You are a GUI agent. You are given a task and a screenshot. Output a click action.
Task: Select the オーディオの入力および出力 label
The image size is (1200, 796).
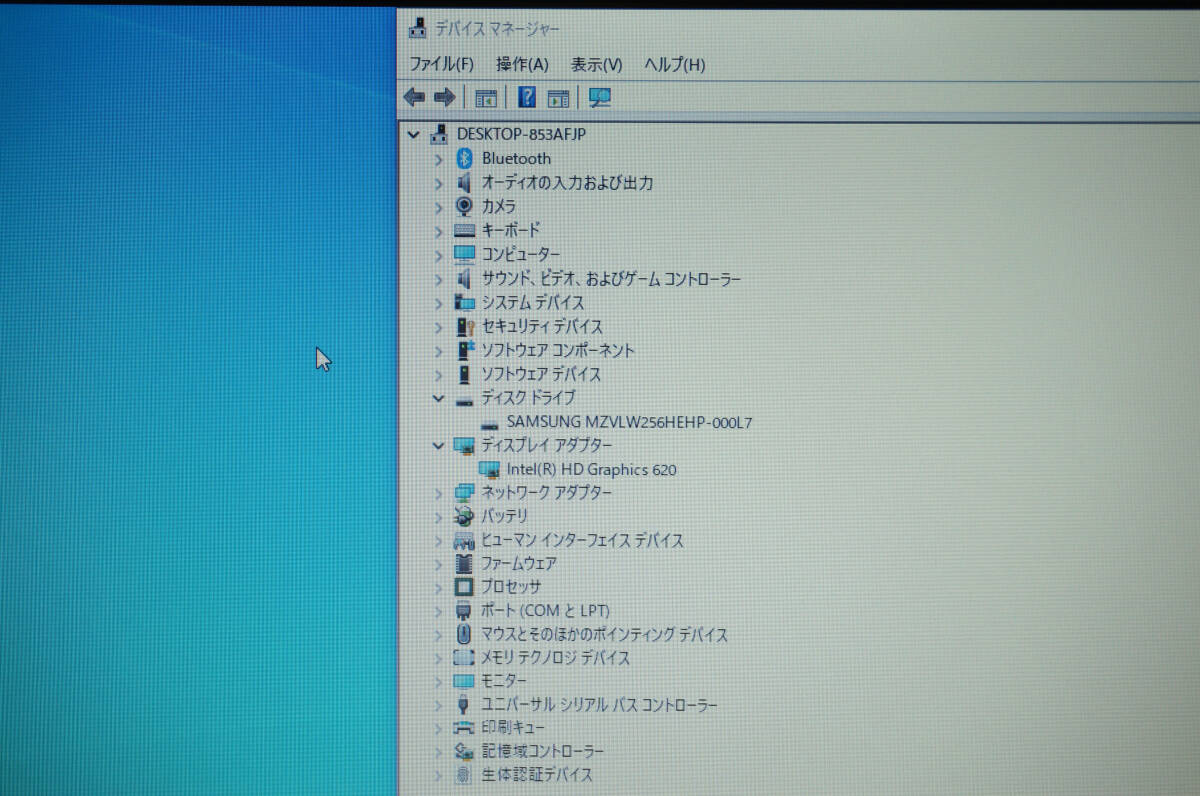[x=567, y=183]
